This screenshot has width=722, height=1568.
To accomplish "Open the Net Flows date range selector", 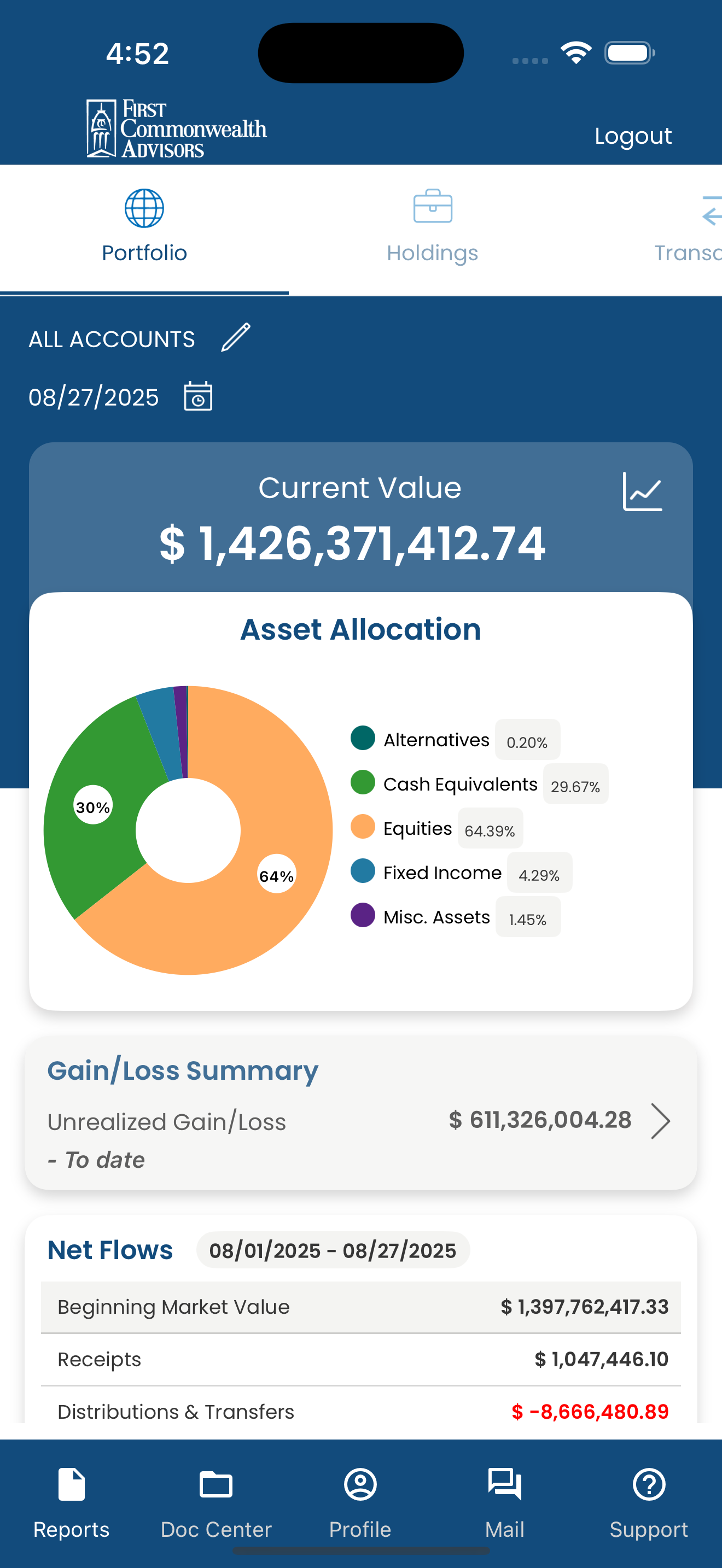I will click(333, 1250).
